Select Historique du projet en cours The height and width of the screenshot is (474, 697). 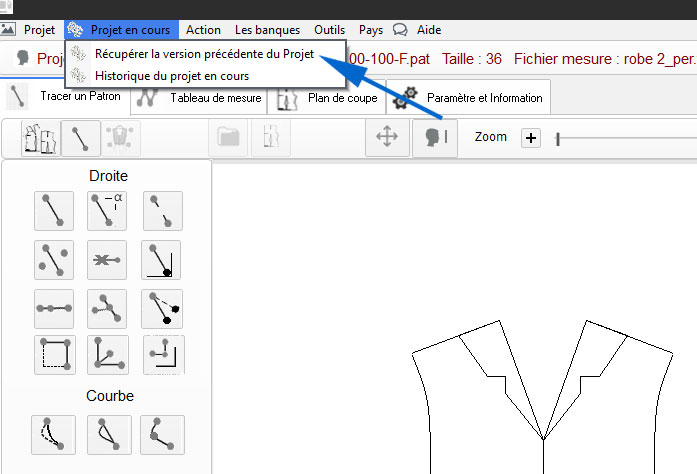pyautogui.click(x=171, y=75)
